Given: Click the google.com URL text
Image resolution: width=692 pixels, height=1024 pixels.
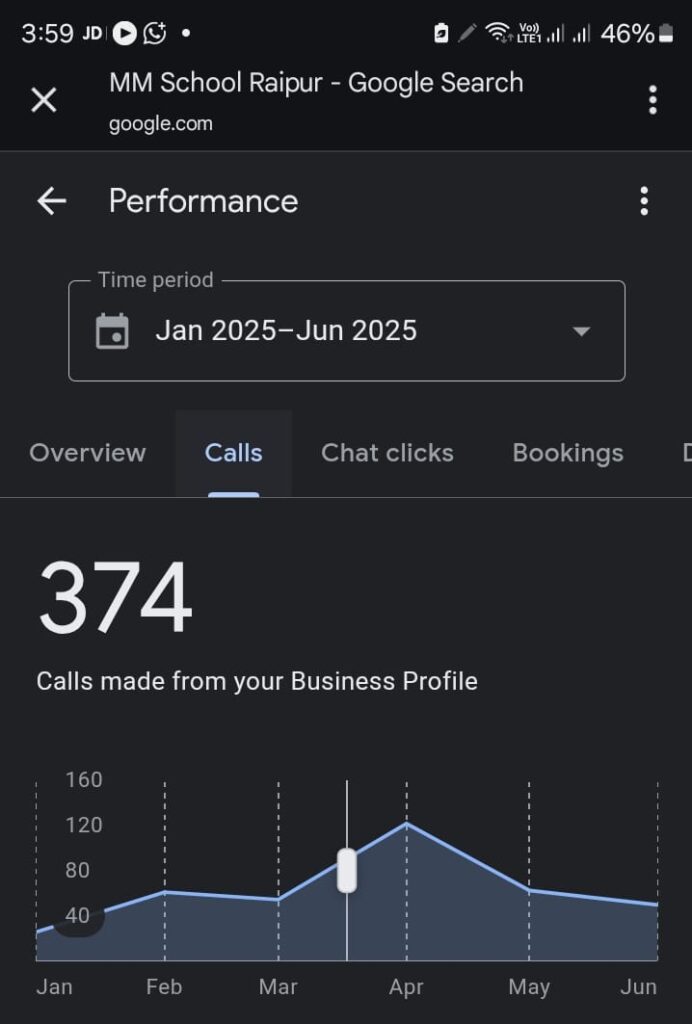Looking at the screenshot, I should (x=161, y=124).
